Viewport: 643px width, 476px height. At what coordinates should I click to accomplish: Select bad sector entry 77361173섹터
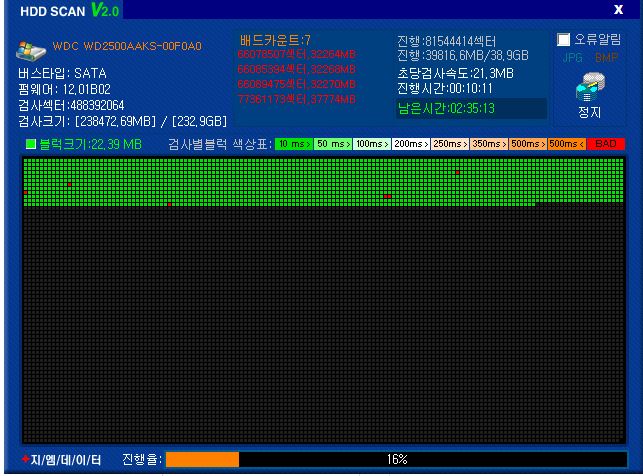tap(296, 99)
